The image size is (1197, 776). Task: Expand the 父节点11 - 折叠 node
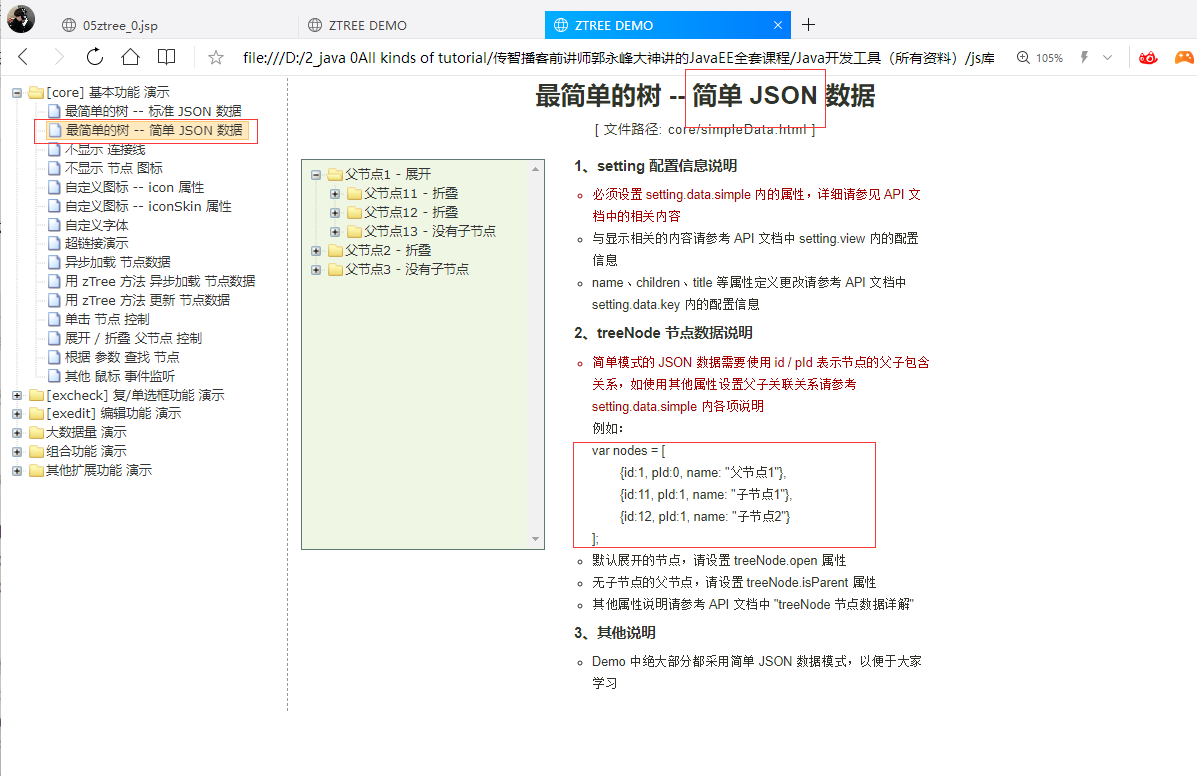335,194
